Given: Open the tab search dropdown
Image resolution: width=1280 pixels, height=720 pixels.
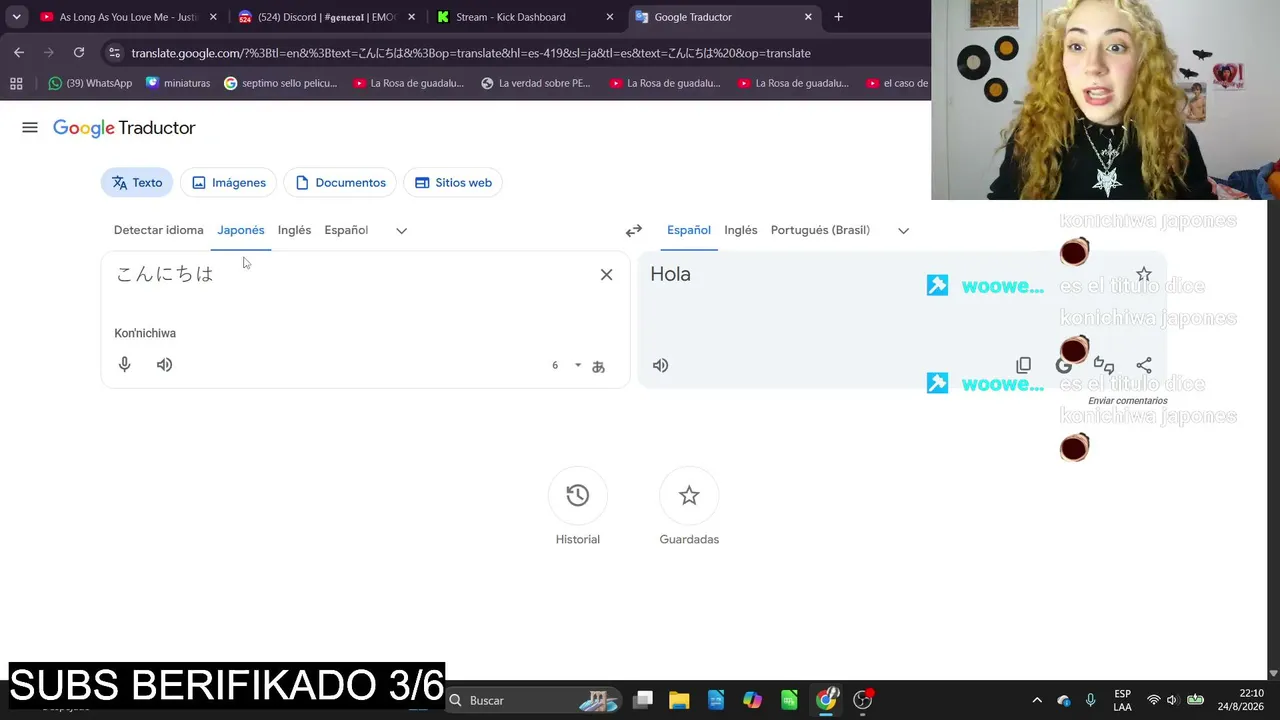Looking at the screenshot, I should 16,17.
